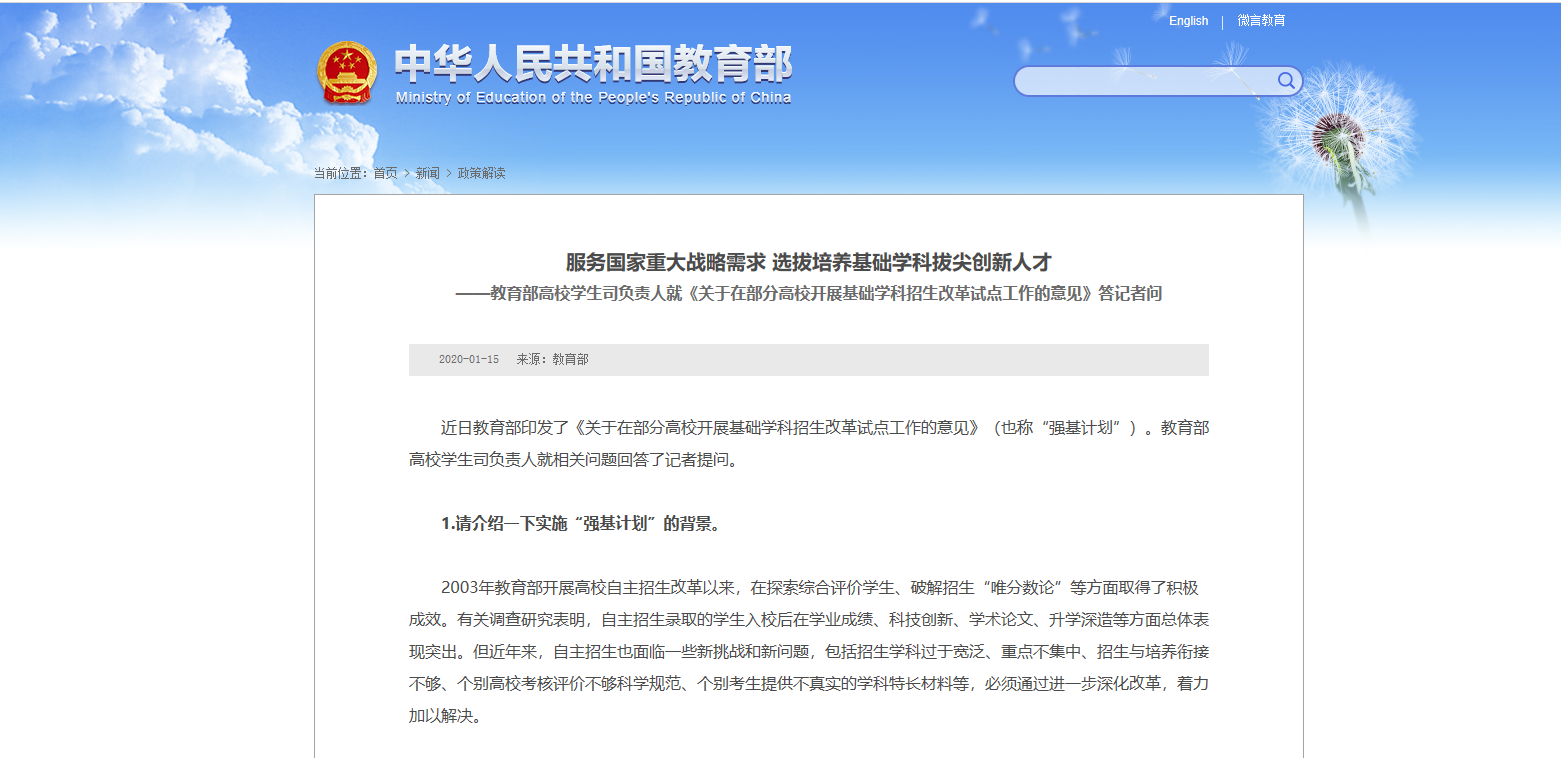Image resolution: width=1561 pixels, height=758 pixels.
Task: Open the 微言教育 link
Action: point(1261,21)
